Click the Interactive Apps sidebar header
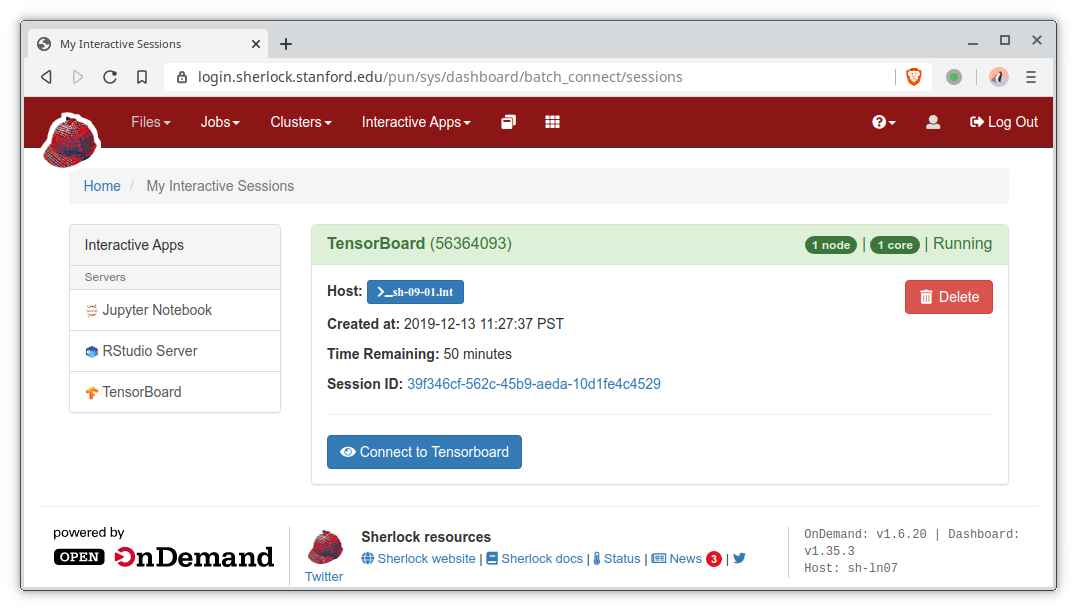Image resolution: width=1077 pixels, height=611 pixels. click(x=175, y=245)
